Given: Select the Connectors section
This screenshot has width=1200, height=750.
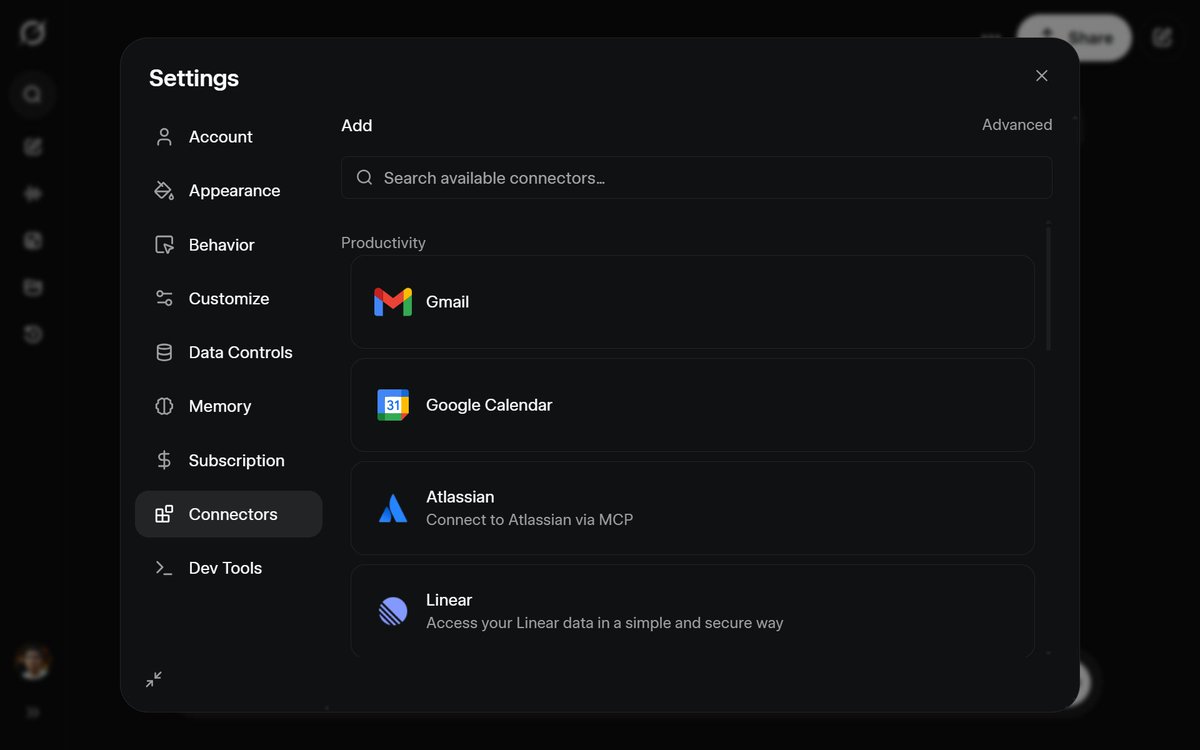Looking at the screenshot, I should pyautogui.click(x=228, y=514).
